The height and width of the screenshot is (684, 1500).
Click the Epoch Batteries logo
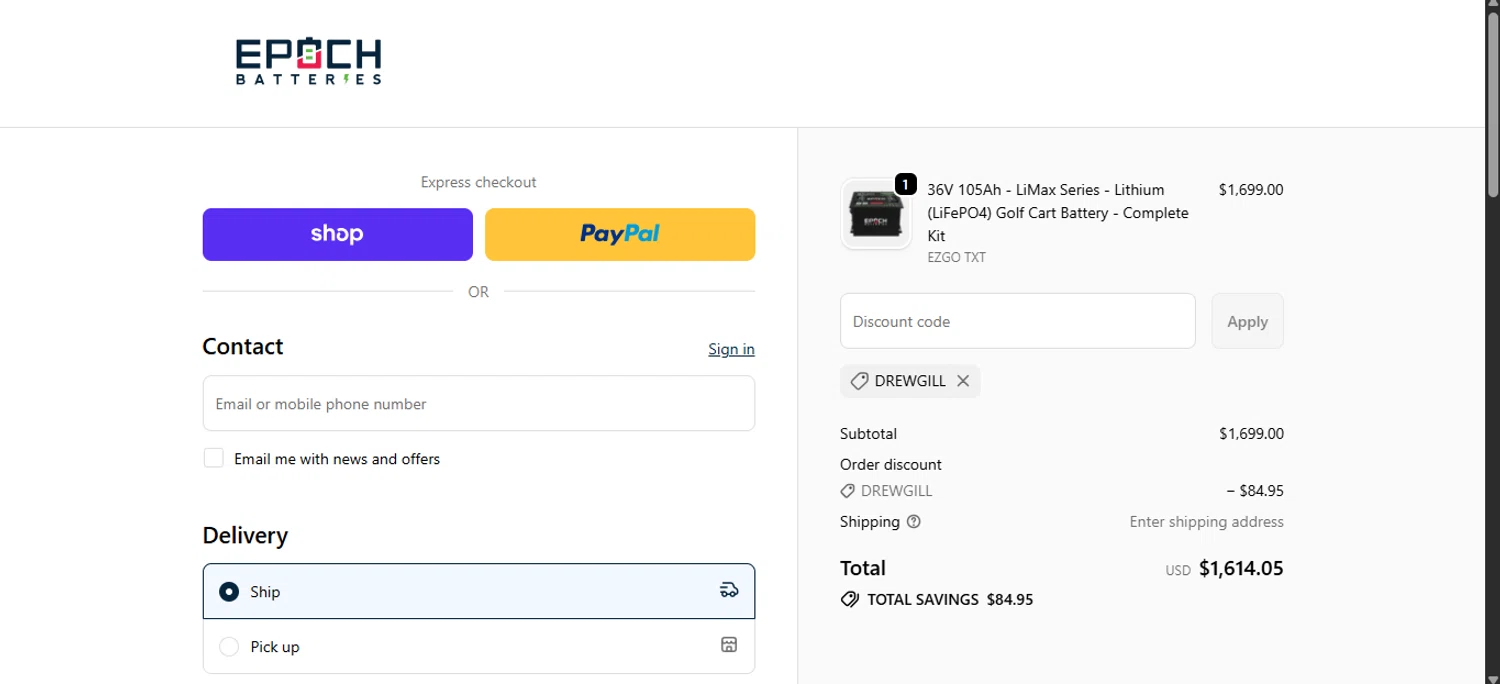[x=308, y=61]
